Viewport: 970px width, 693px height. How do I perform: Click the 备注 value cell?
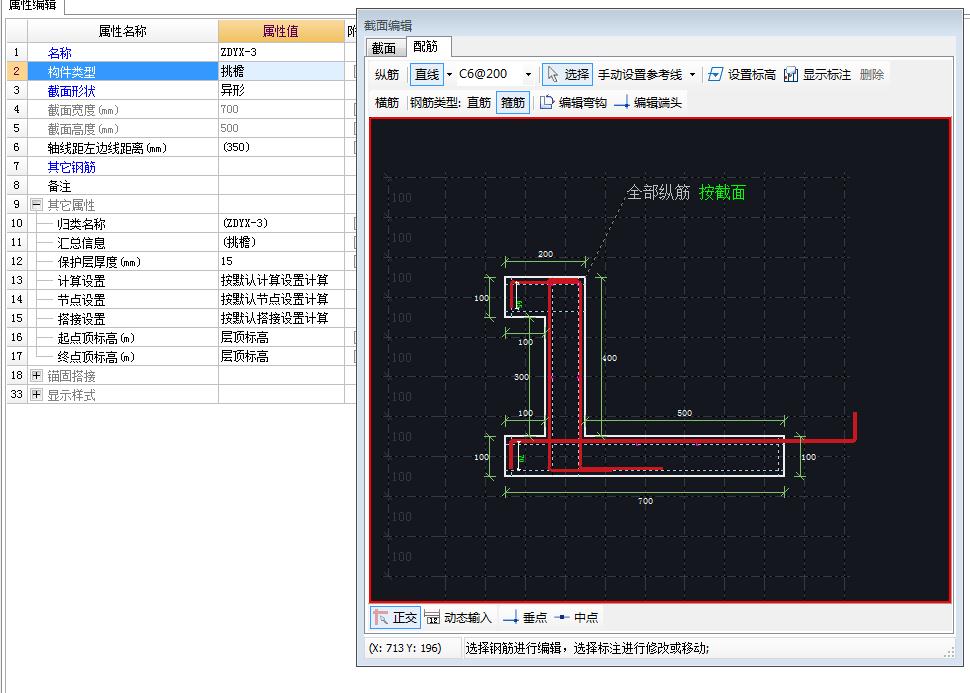[281, 185]
